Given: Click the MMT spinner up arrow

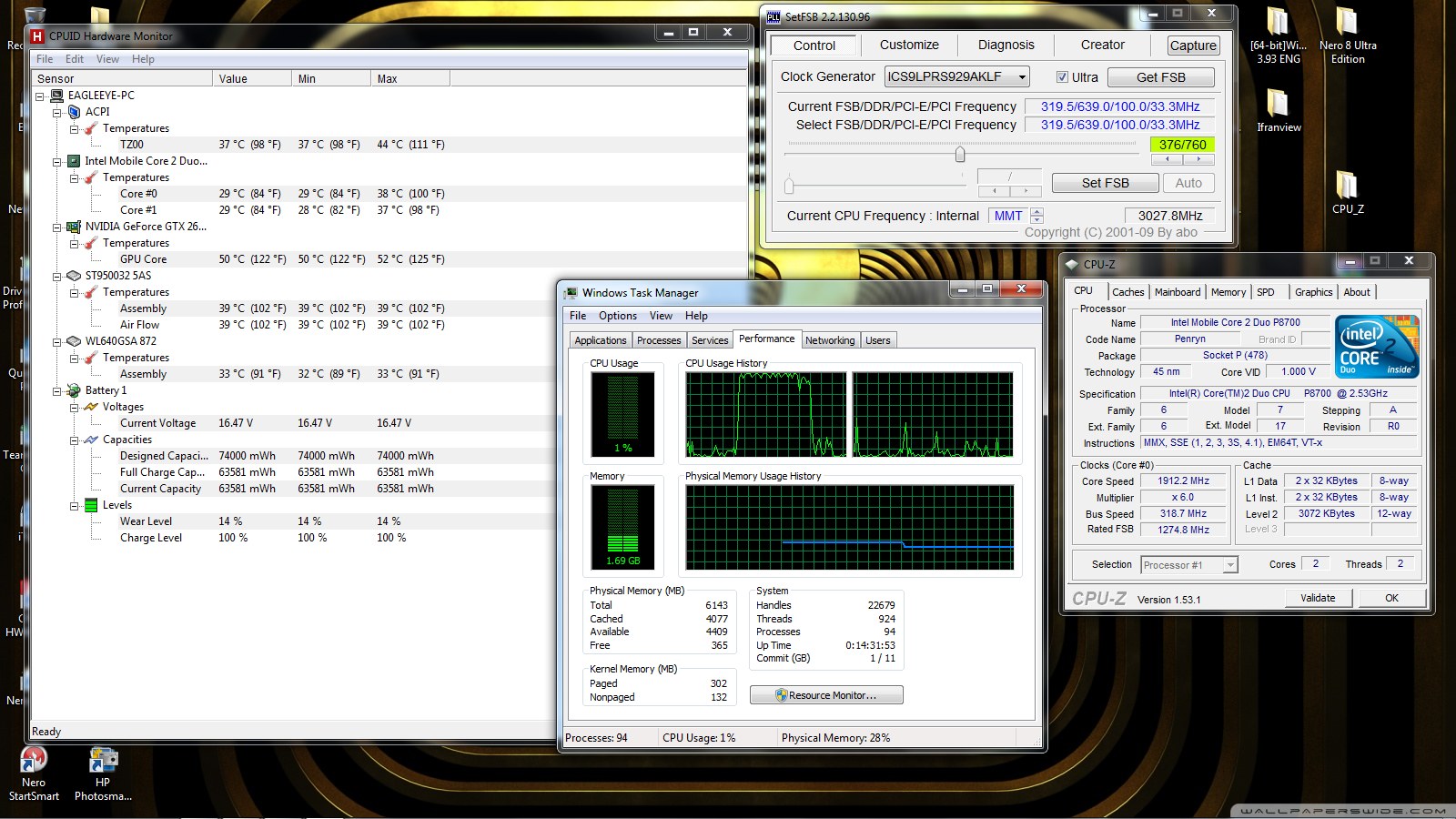Looking at the screenshot, I should pos(1036,211).
